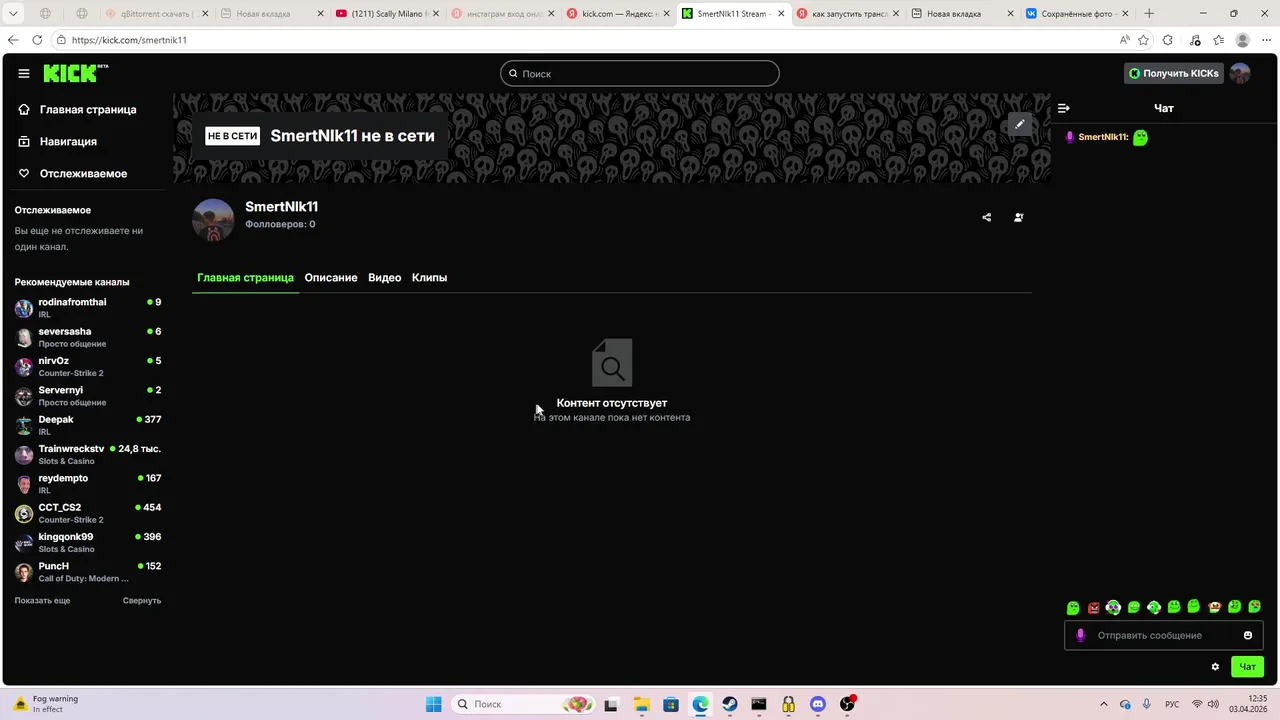Open seversasha channel
Viewport: 1280px width, 720px height.
[87, 337]
